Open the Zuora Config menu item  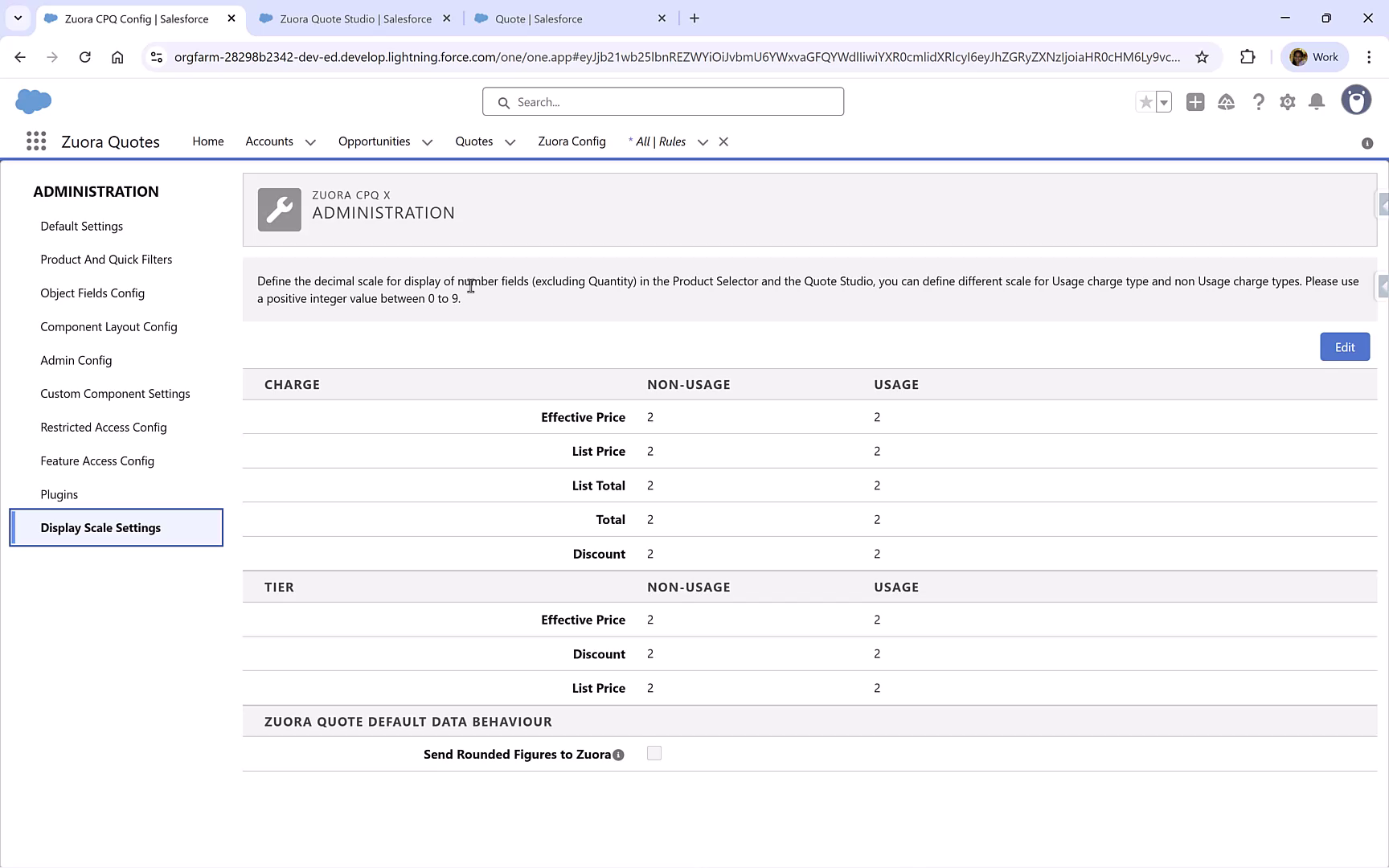point(572,141)
